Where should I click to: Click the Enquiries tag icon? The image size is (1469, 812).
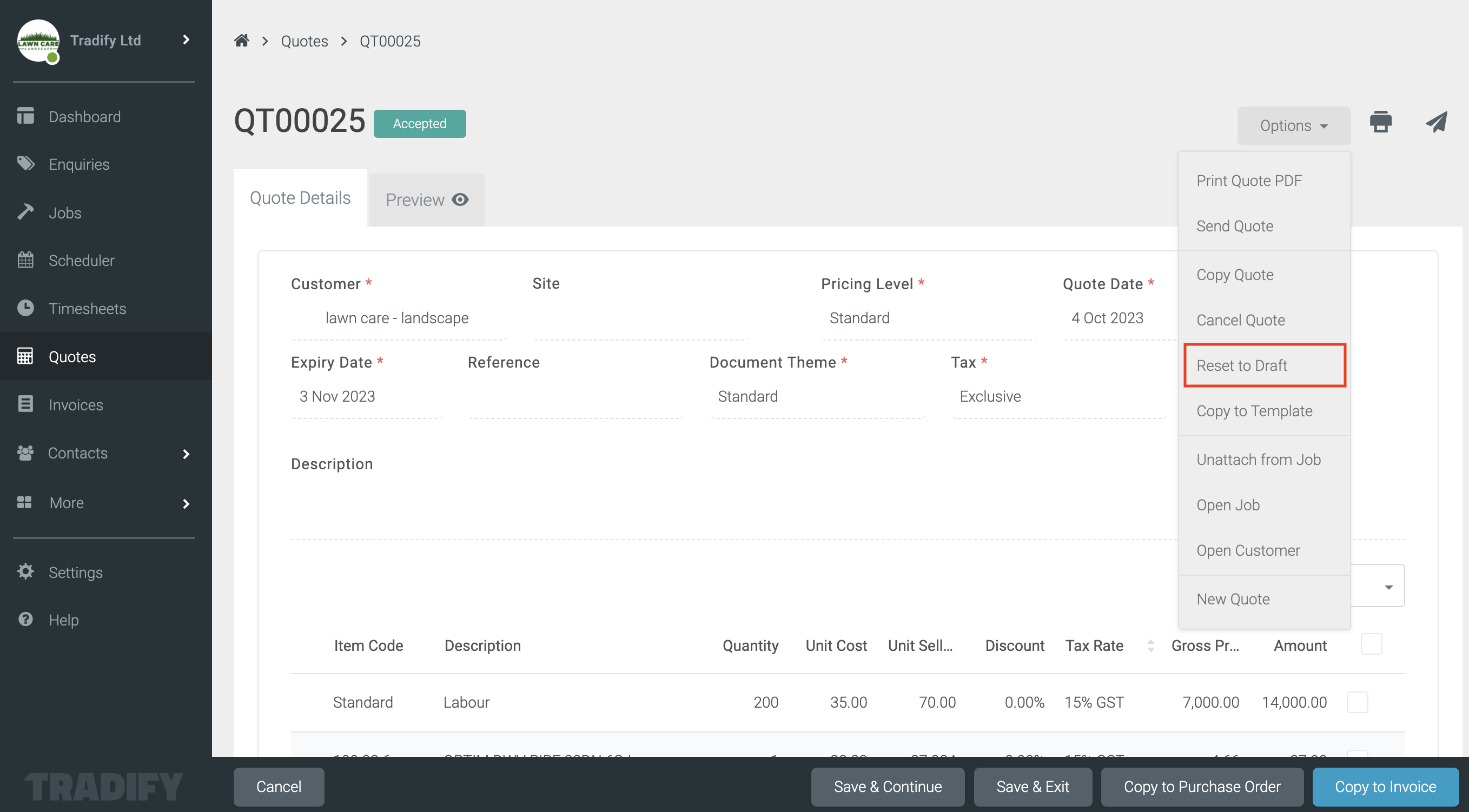click(25, 164)
